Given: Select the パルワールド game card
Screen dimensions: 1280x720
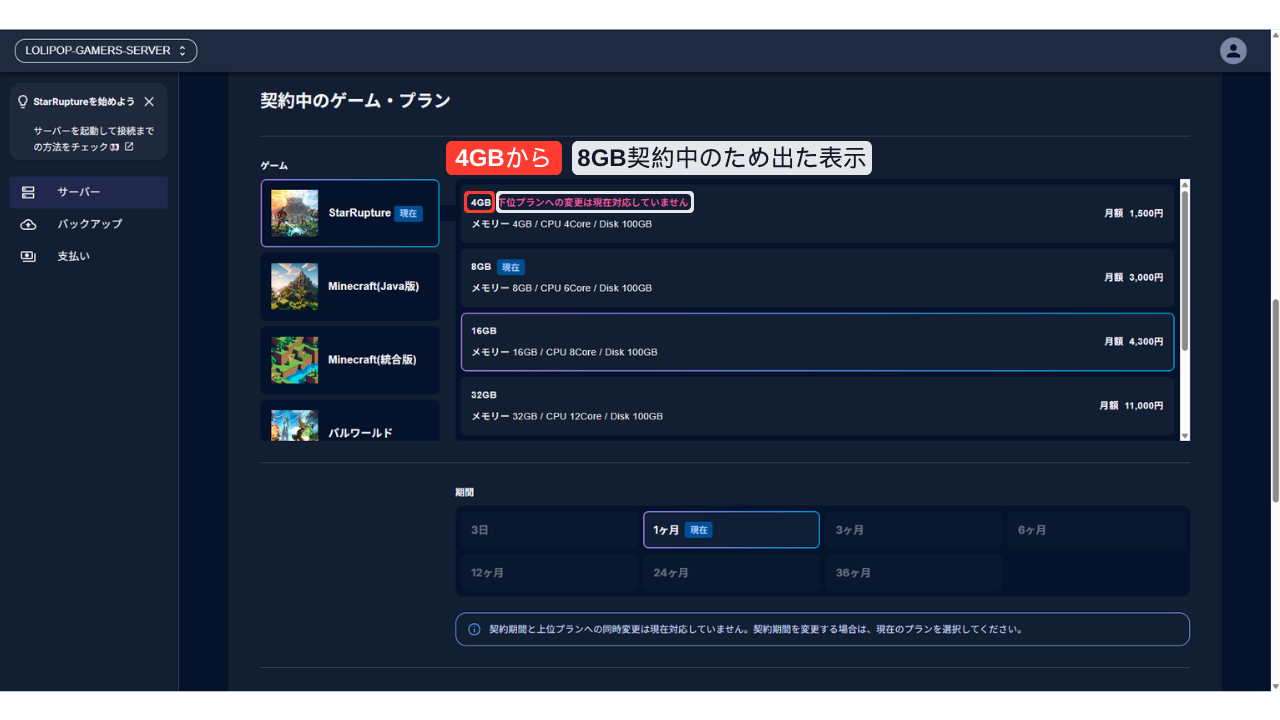Looking at the screenshot, I should tap(350, 421).
